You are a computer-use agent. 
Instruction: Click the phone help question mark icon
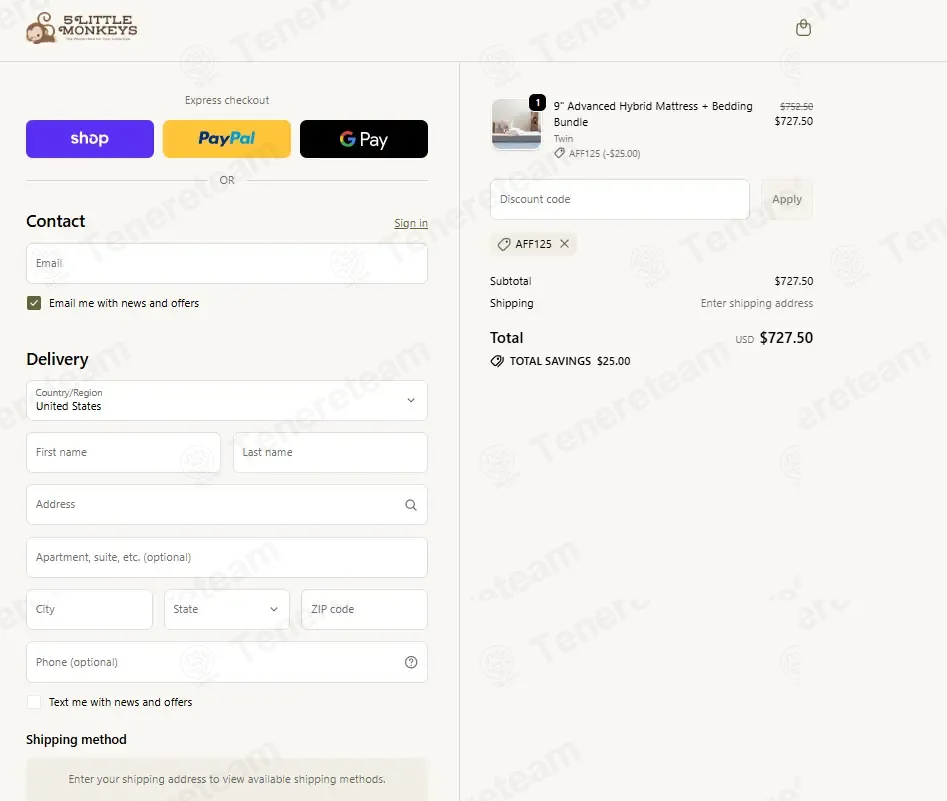(411, 663)
